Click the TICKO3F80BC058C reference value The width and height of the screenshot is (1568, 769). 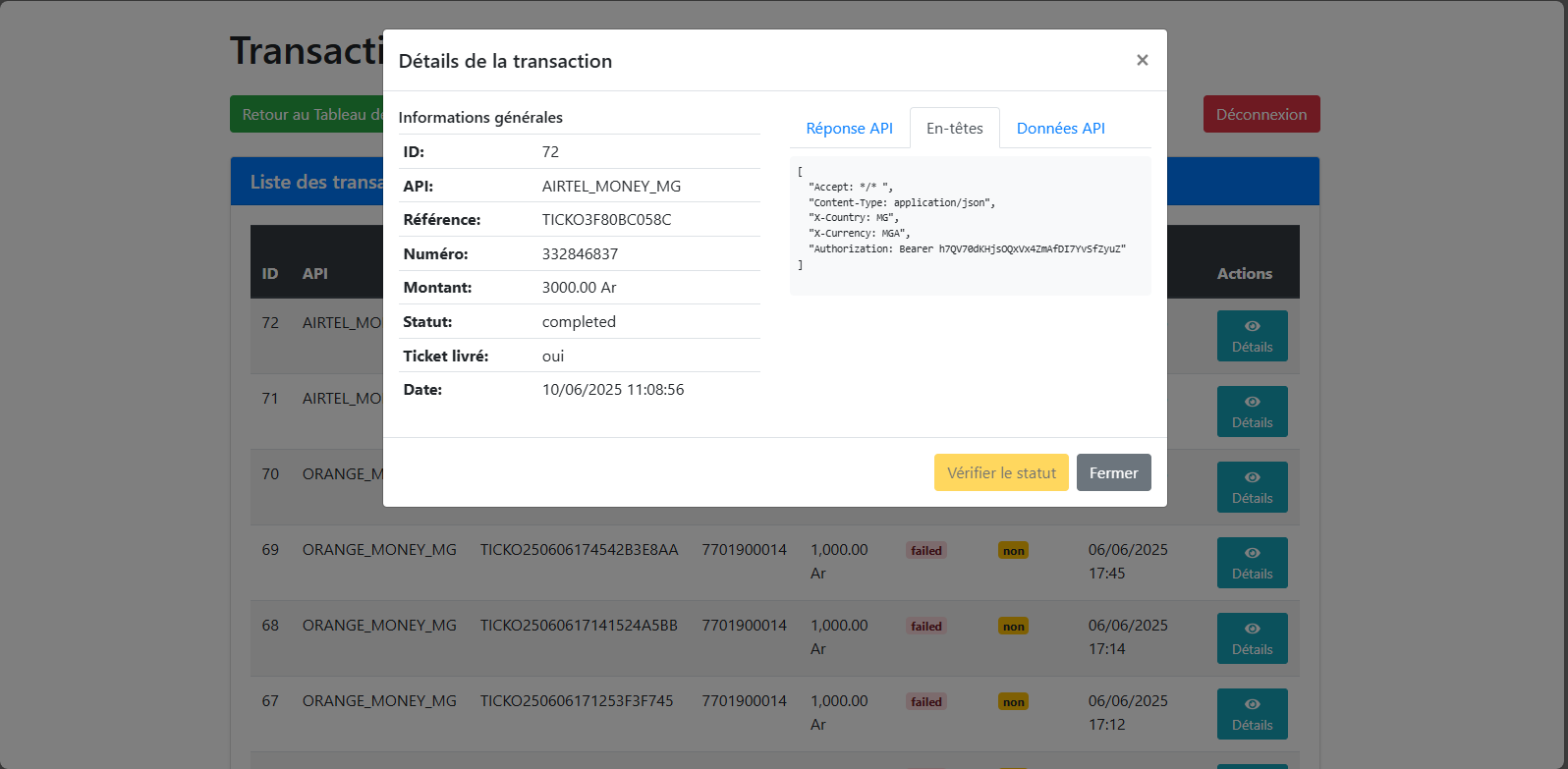[606, 220]
